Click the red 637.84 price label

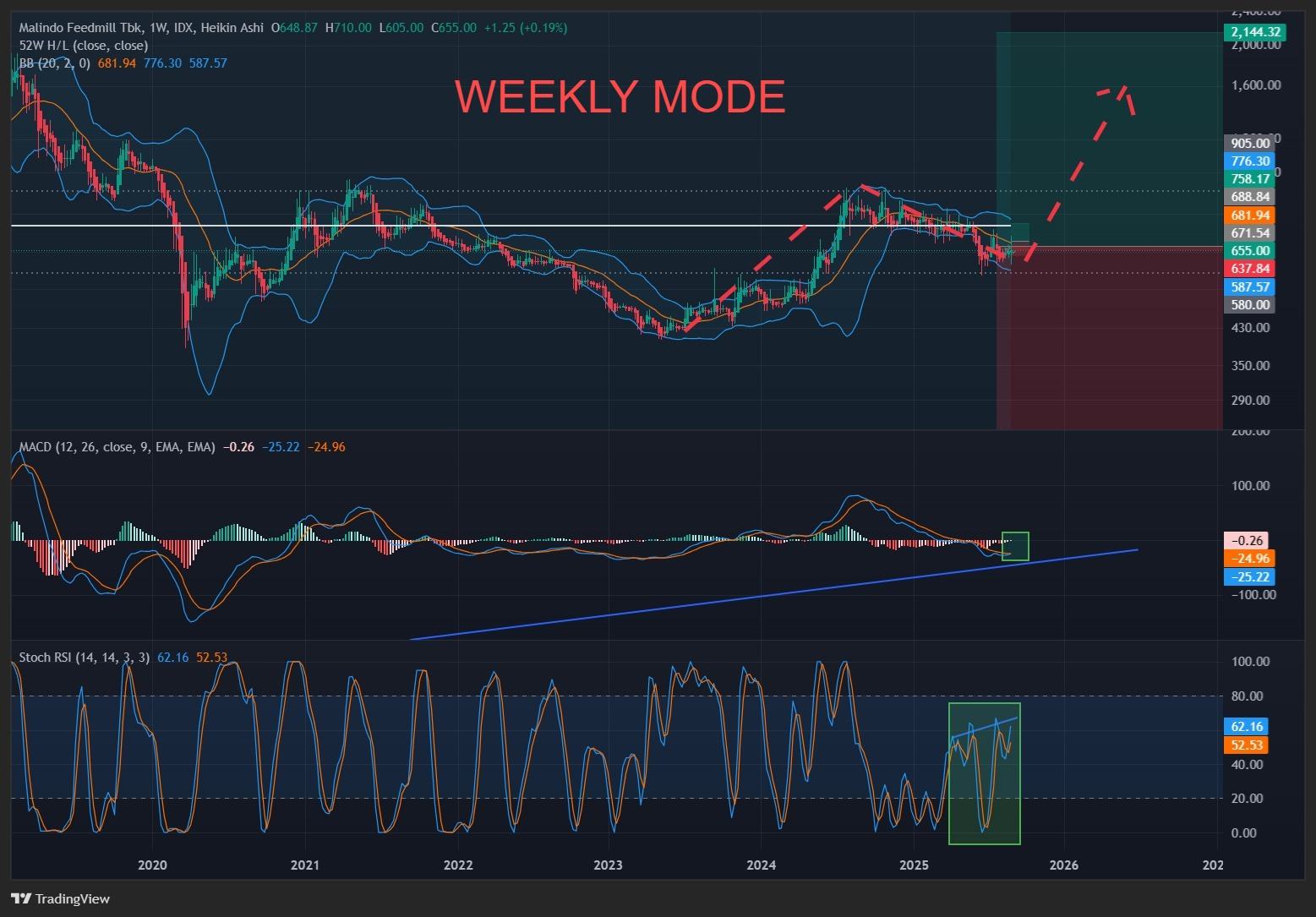click(x=1249, y=269)
